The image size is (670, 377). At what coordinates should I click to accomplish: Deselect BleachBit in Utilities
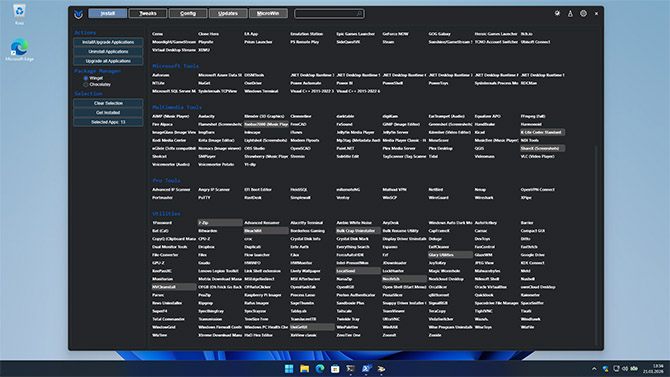266,231
